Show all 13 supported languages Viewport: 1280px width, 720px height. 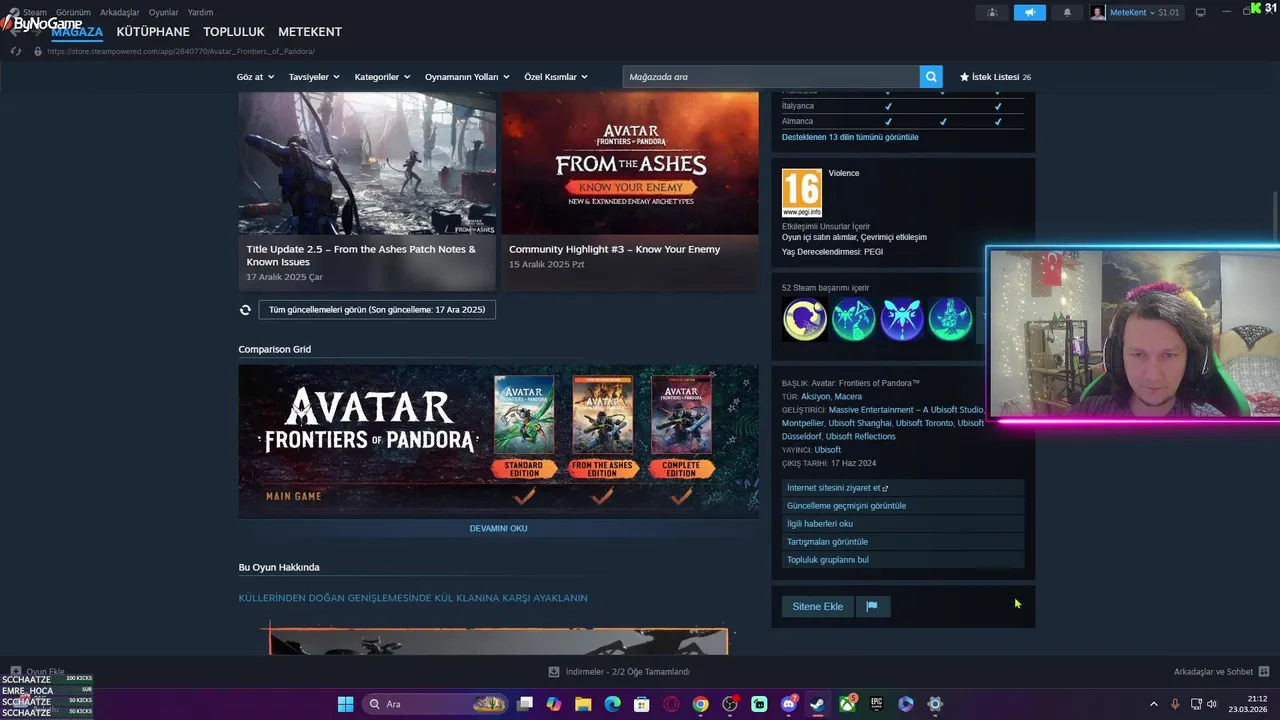click(850, 137)
